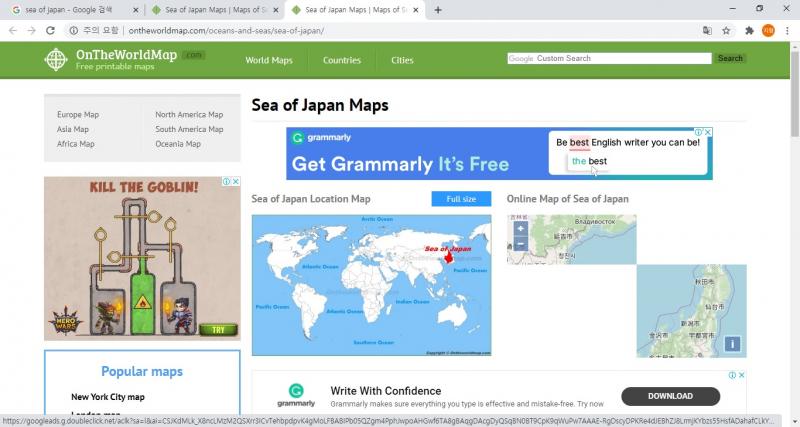The image size is (800, 427).
Task: Open the Cities navigation item
Action: (402, 60)
